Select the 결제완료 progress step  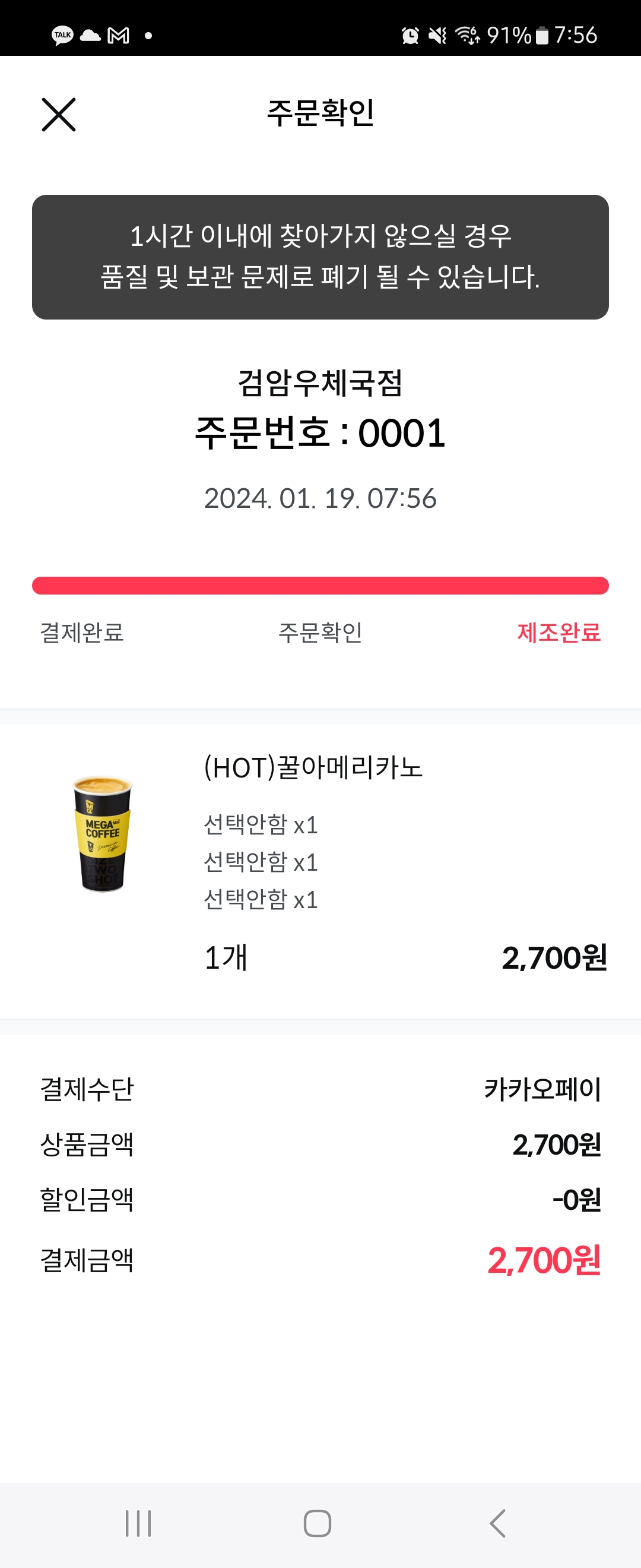[x=82, y=633]
